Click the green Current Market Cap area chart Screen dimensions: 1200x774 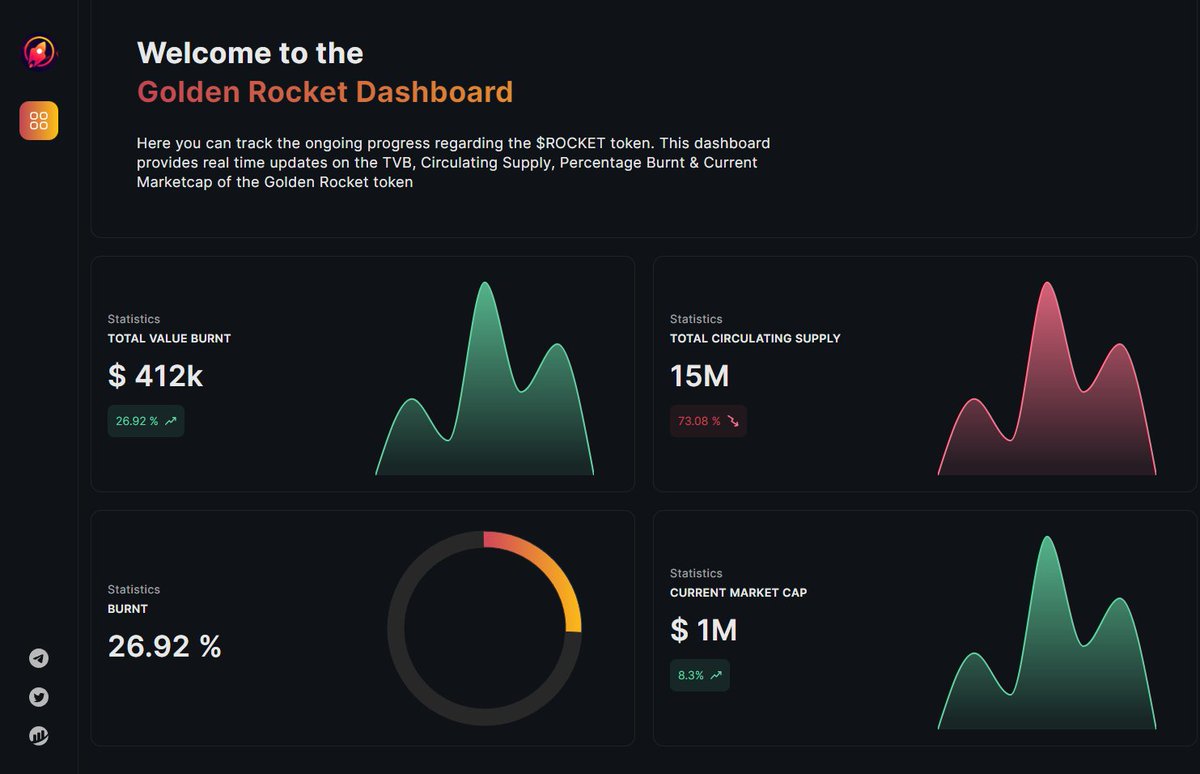point(1047,632)
